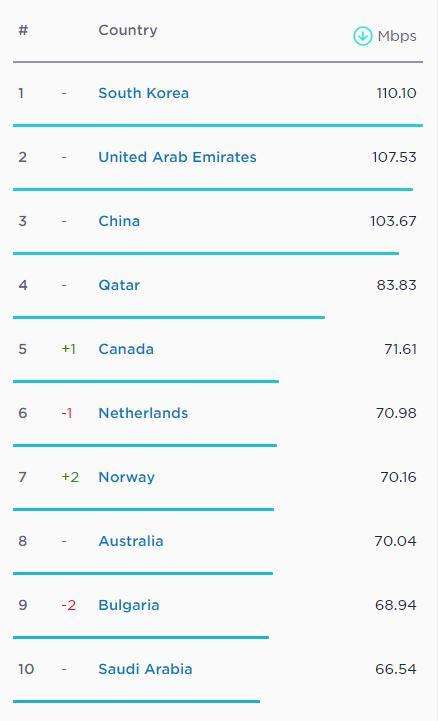This screenshot has height=721, width=438.
Task: Click the Canada country link
Action: click(126, 349)
